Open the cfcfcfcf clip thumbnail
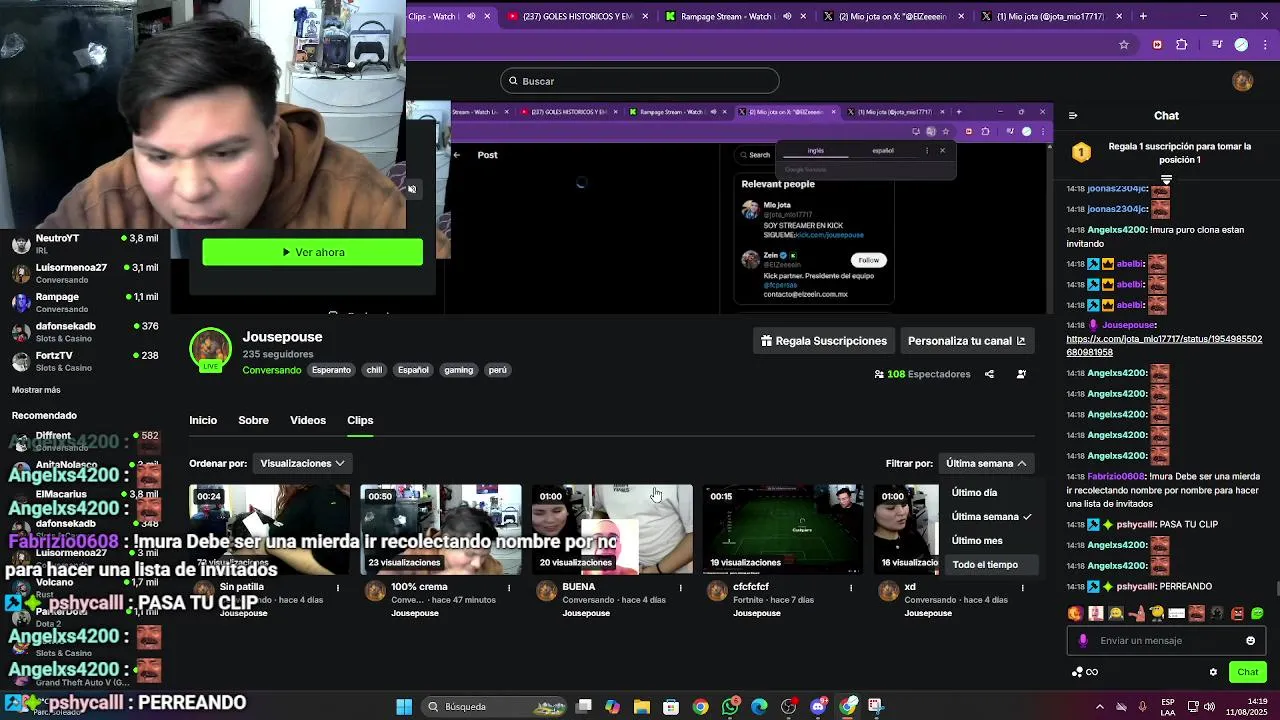Viewport: 1280px width, 720px height. [783, 529]
